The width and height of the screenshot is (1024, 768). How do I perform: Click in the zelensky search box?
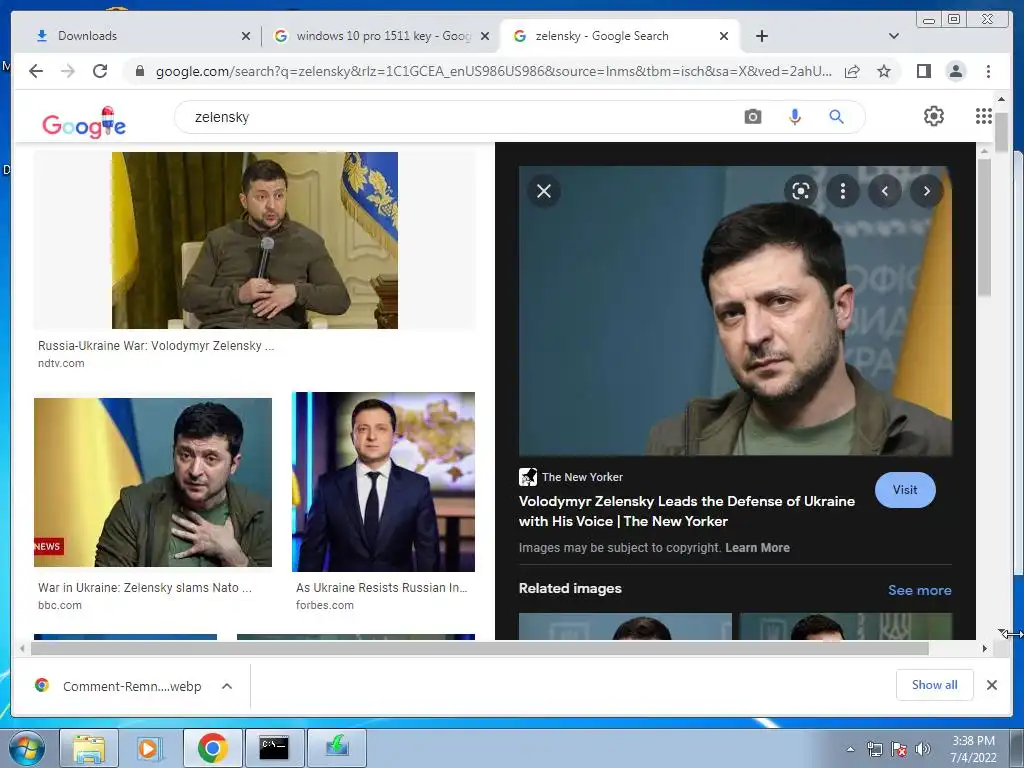tap(457, 117)
